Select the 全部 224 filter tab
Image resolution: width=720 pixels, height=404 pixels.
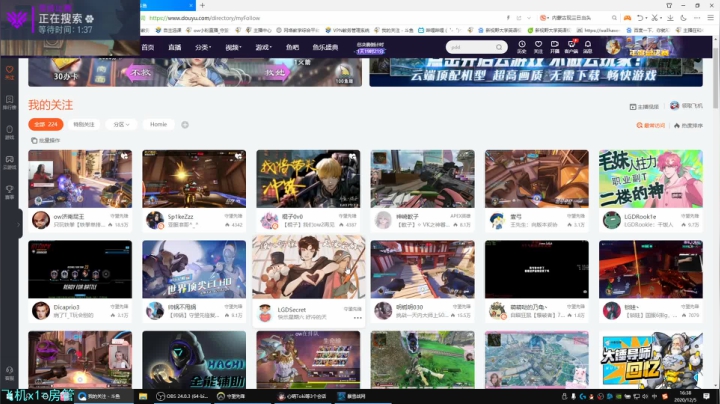[46, 124]
